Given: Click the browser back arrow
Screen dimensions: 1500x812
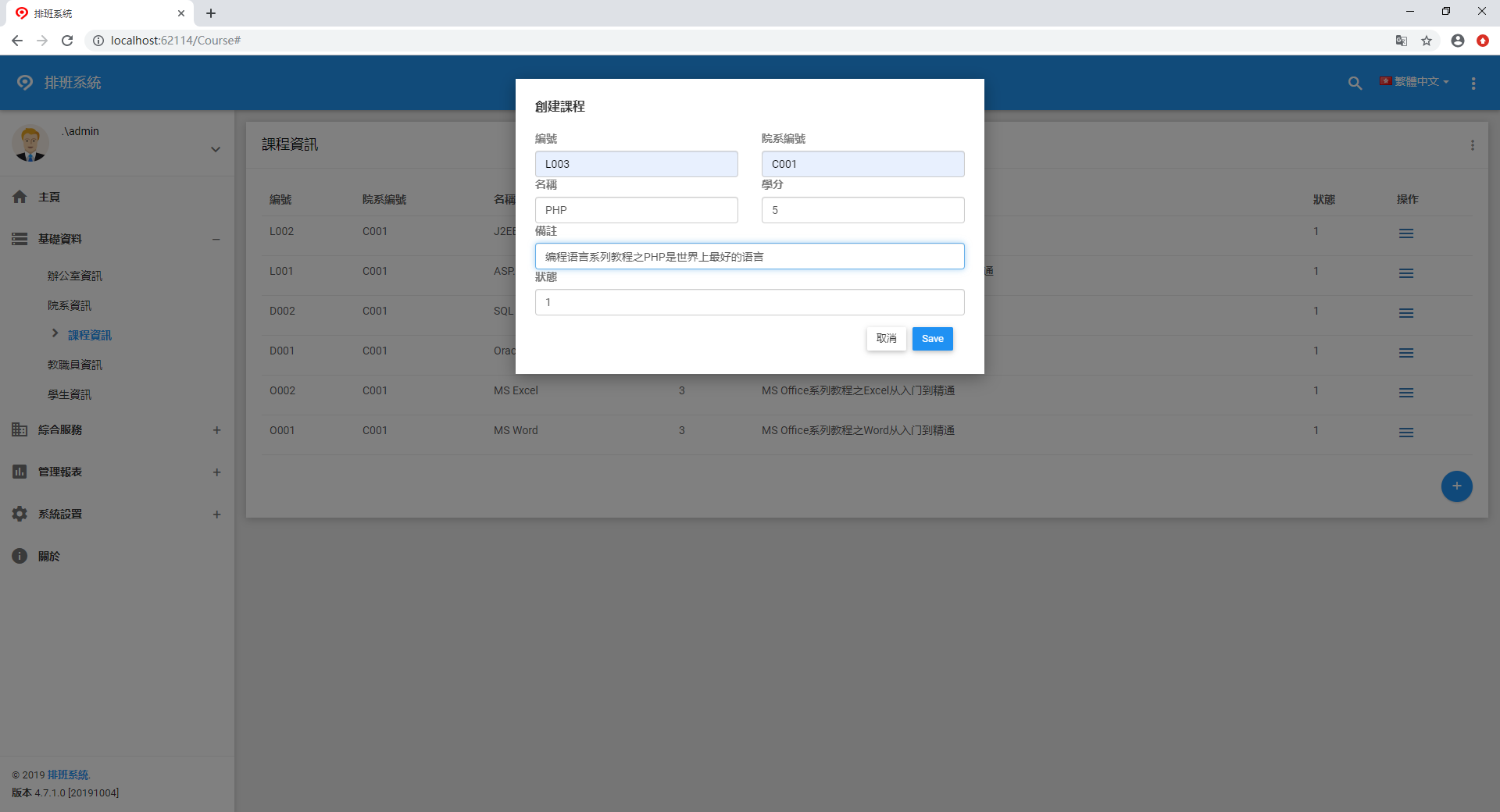Looking at the screenshot, I should [17, 41].
